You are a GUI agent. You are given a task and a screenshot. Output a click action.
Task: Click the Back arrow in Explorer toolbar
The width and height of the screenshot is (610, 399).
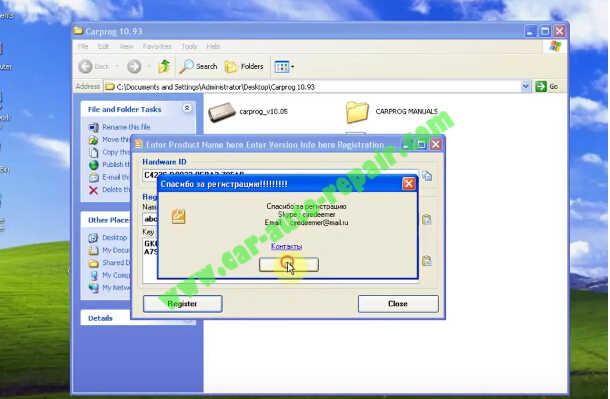86,66
